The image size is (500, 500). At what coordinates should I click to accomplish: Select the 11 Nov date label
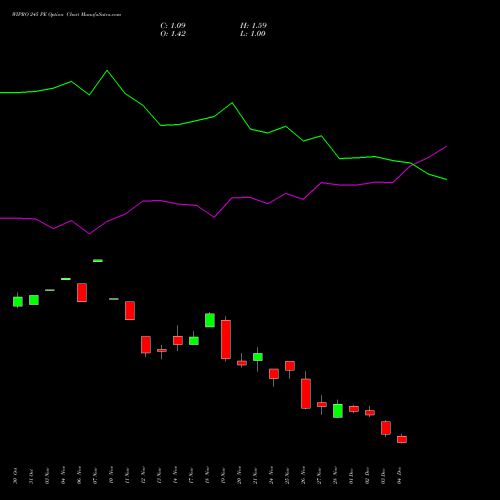point(127,476)
